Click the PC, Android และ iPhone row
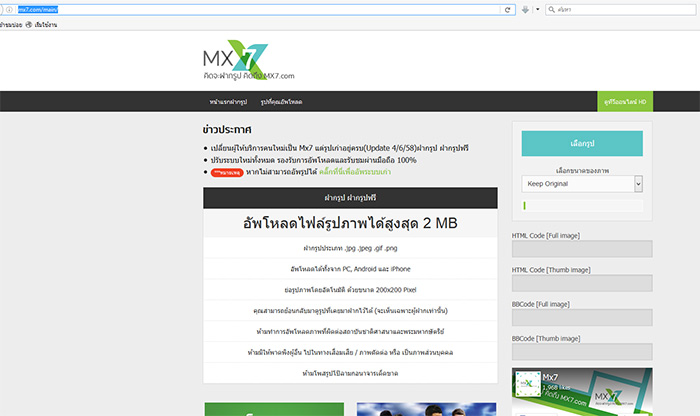 [350, 269]
